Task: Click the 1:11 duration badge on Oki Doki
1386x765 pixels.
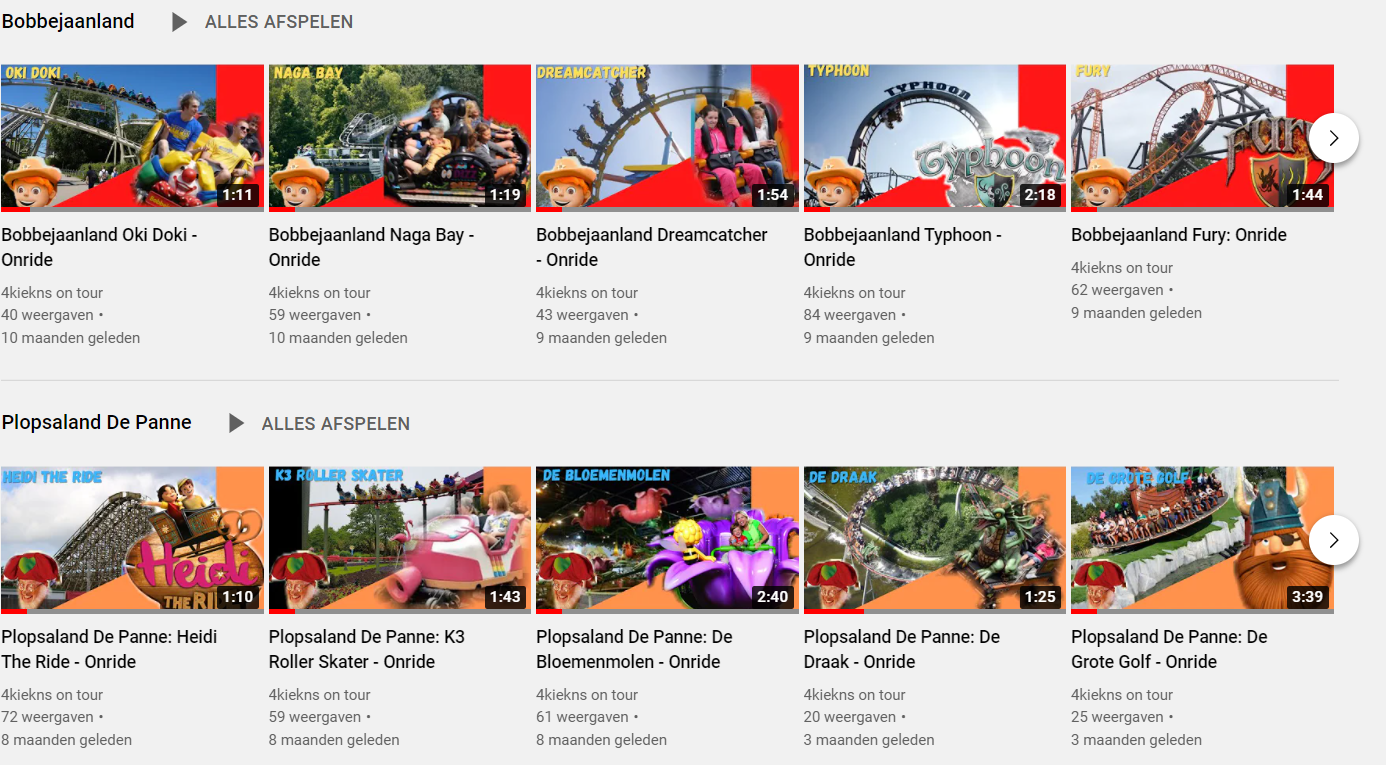Action: coord(237,195)
